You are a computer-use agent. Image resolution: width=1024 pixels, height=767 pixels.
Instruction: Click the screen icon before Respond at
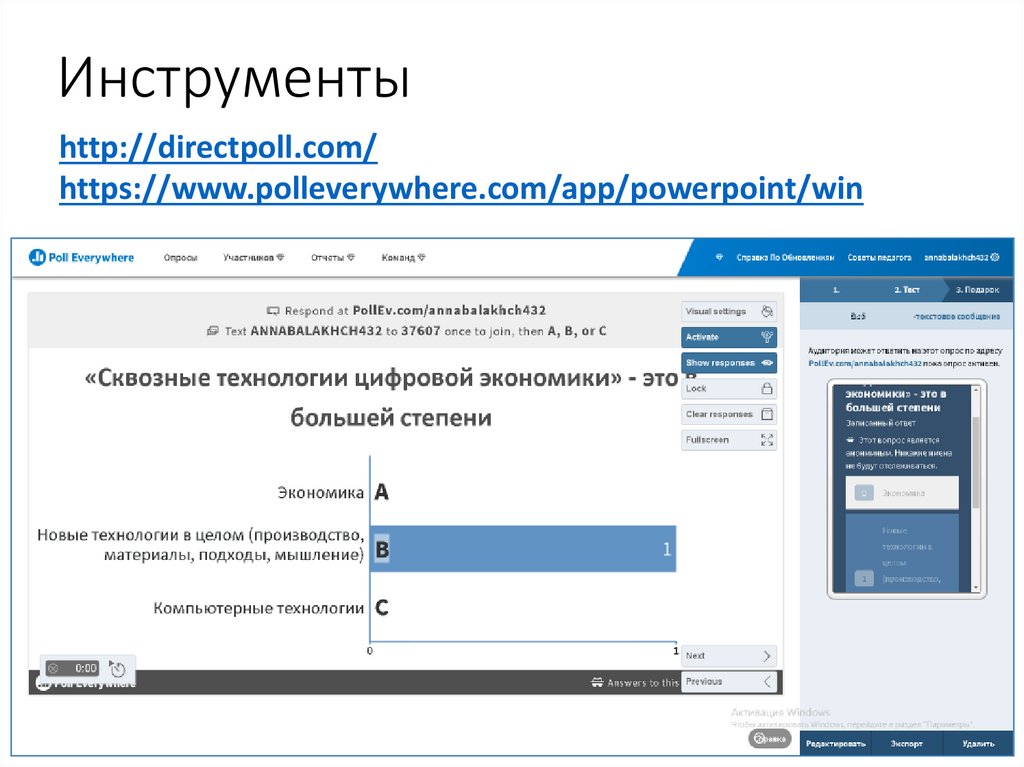click(x=273, y=311)
